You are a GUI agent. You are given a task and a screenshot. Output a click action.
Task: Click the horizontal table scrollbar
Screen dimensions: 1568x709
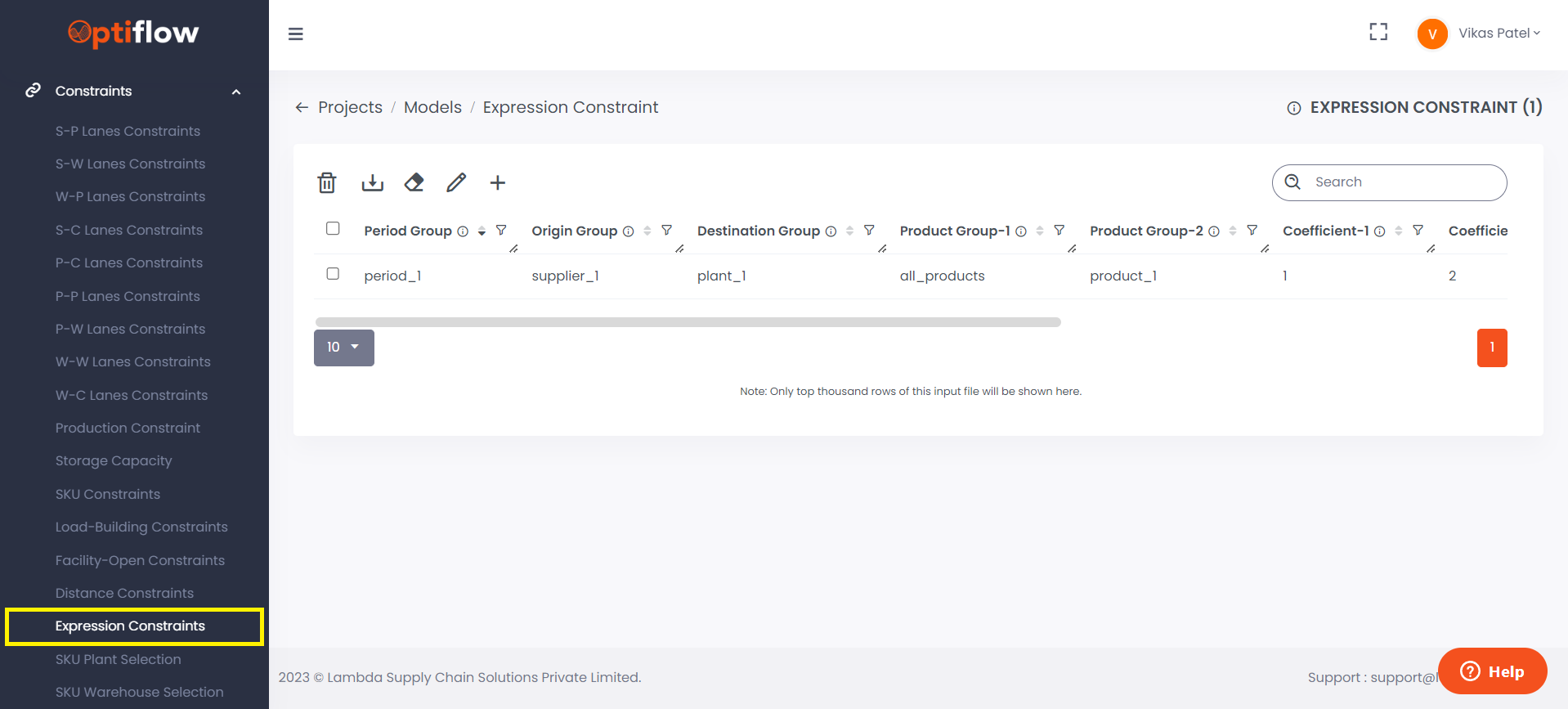(x=688, y=322)
